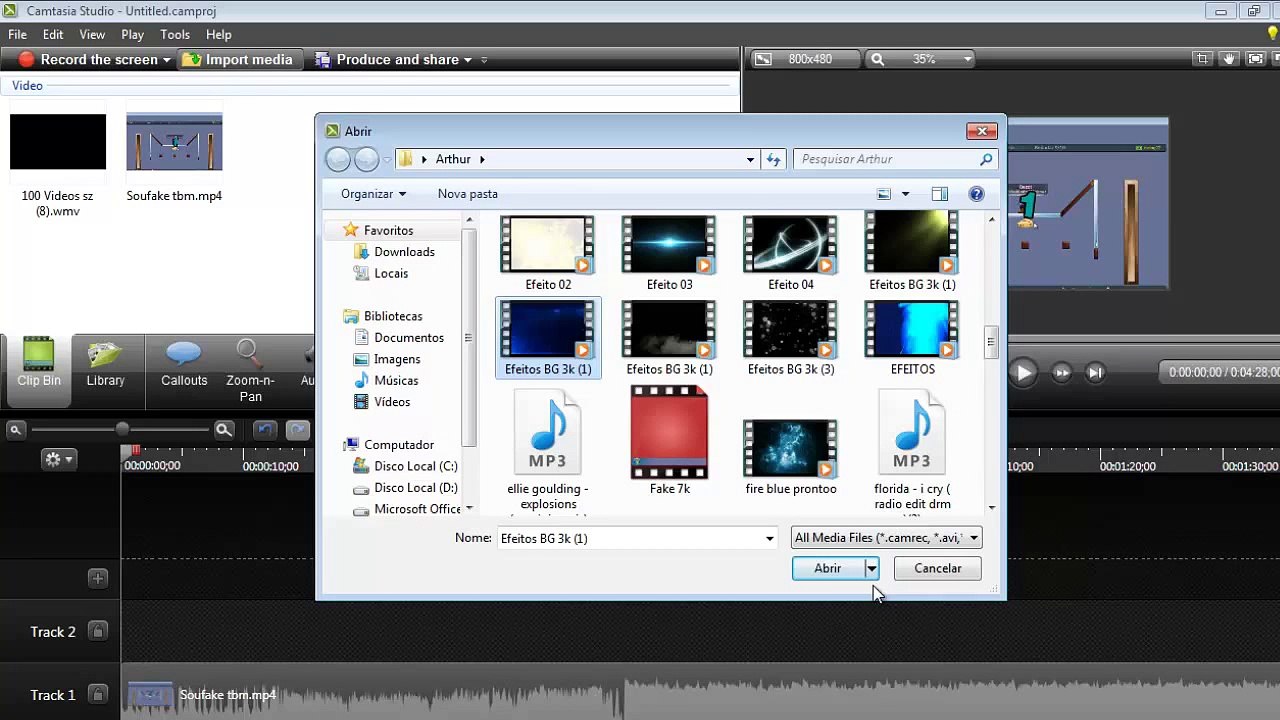Image resolution: width=1280 pixels, height=720 pixels.
Task: Open the address path history dropdown
Action: coord(750,159)
